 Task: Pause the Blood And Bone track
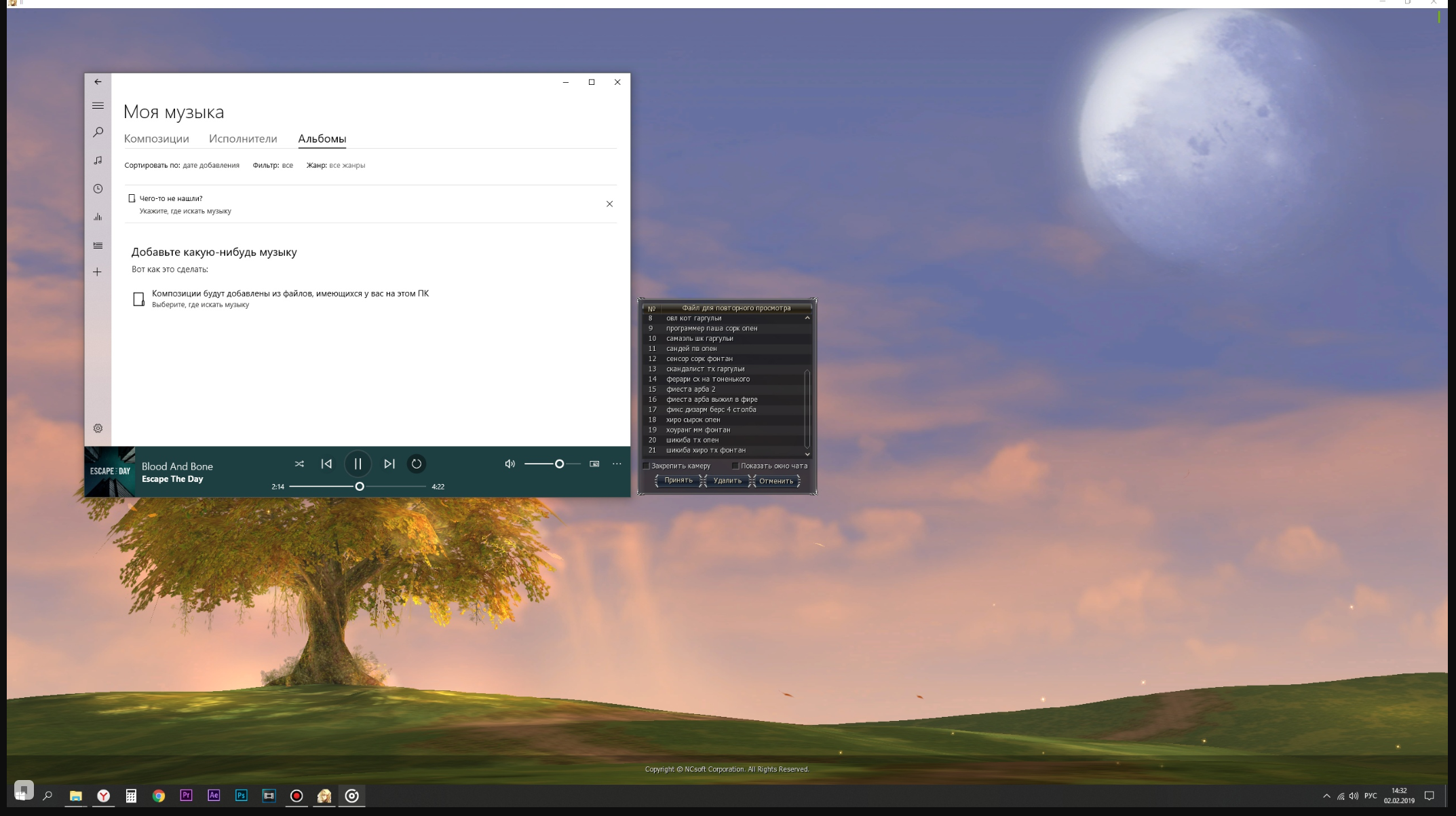coord(358,464)
